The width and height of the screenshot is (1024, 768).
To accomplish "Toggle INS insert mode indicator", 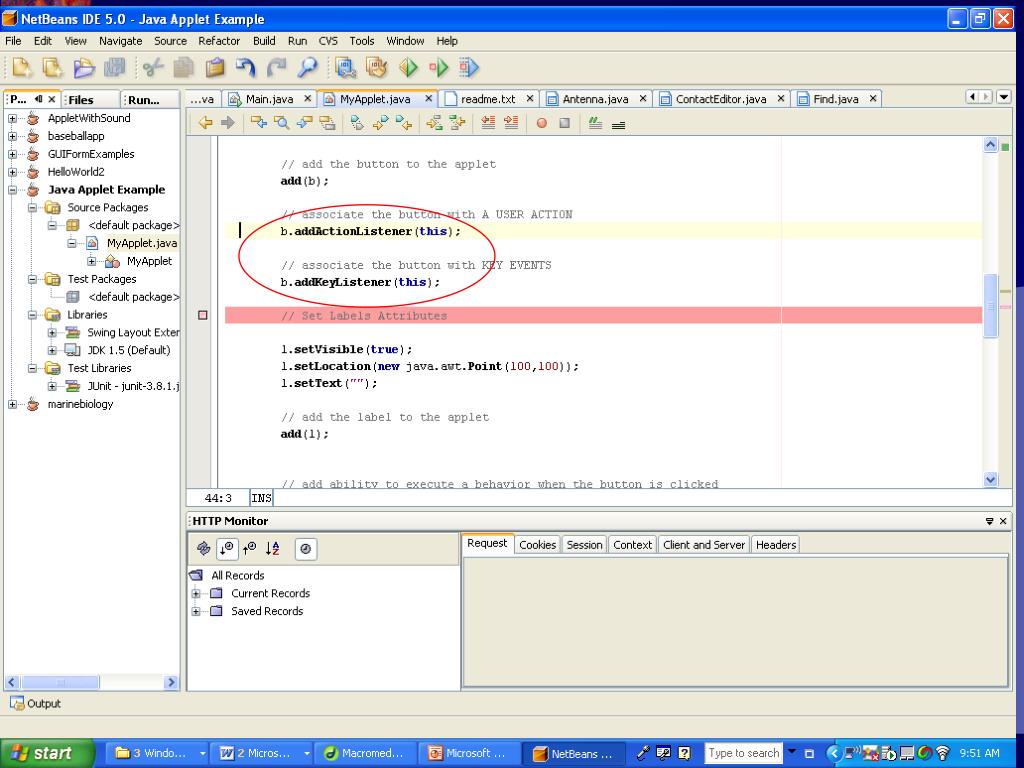I will pos(261,498).
